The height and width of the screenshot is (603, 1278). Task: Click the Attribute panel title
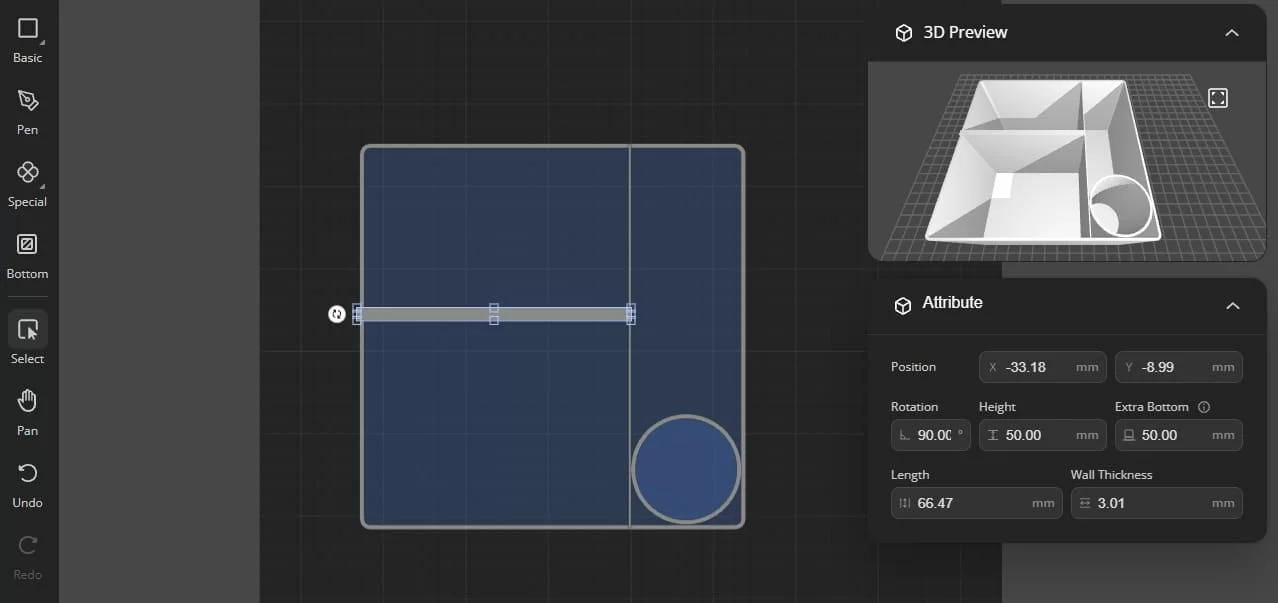pyautogui.click(x=952, y=303)
